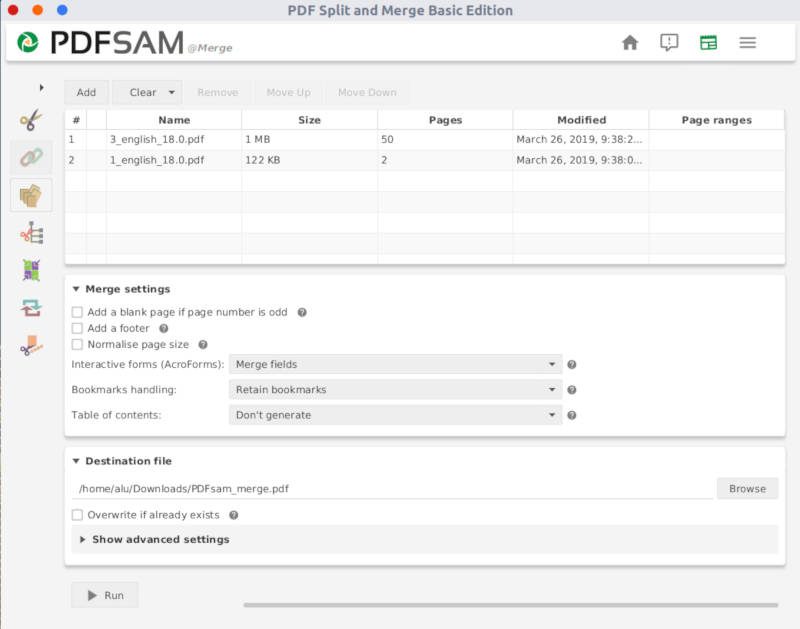The height and width of the screenshot is (629, 800).
Task: Click help icon beside Add a footer
Action: tap(163, 329)
